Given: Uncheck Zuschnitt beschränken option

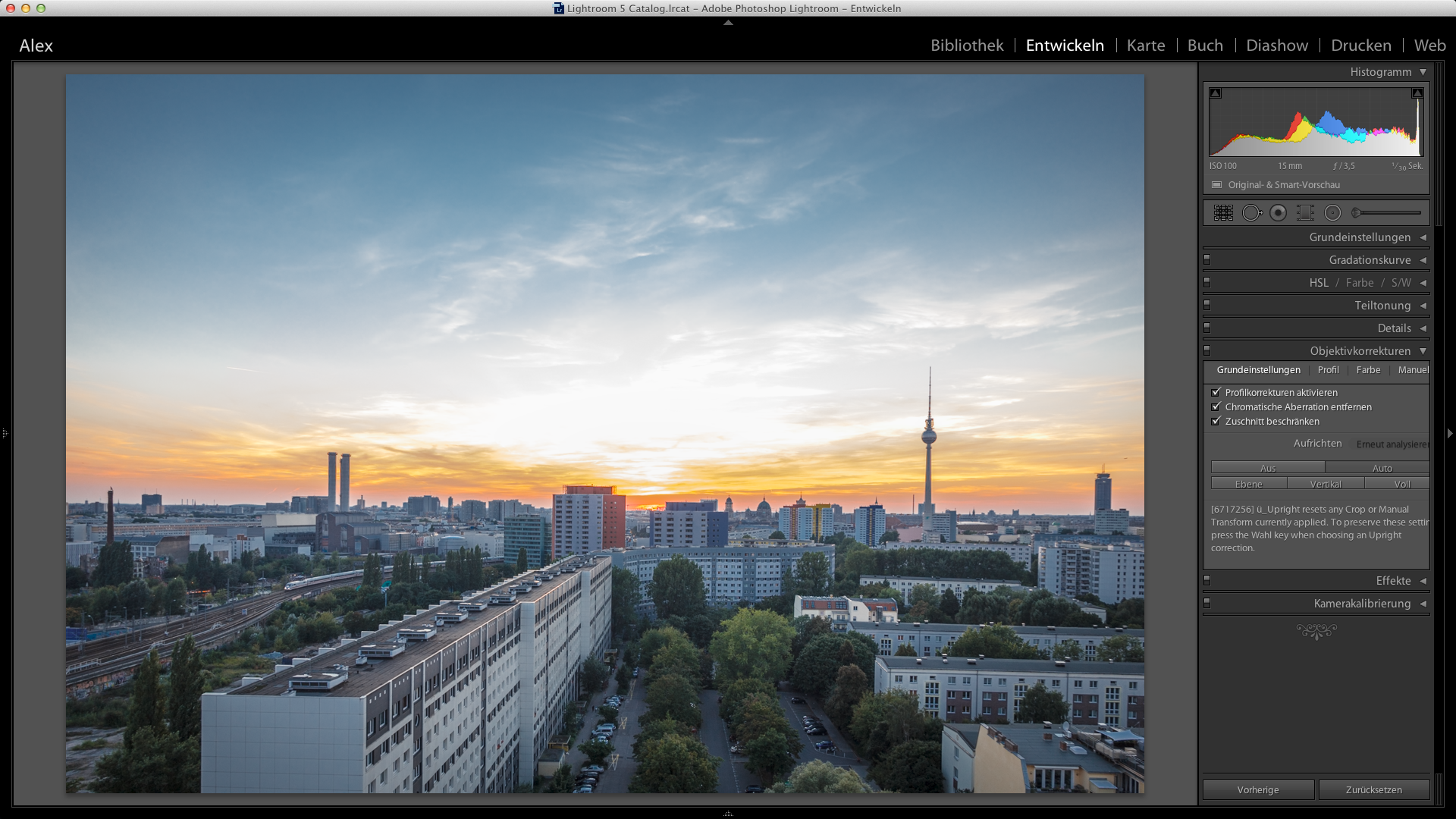Looking at the screenshot, I should (1216, 421).
